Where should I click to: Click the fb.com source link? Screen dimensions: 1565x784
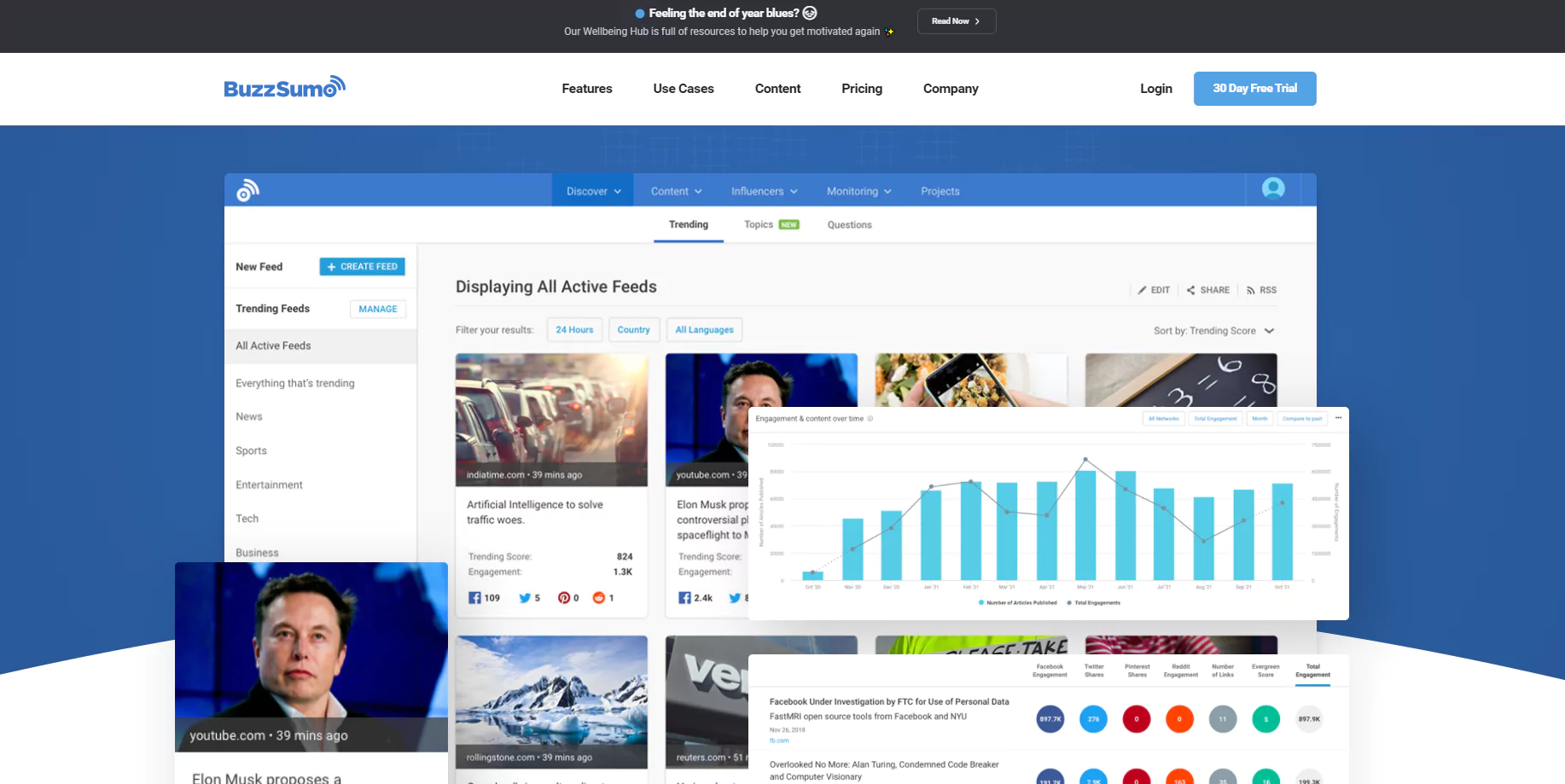tap(779, 740)
